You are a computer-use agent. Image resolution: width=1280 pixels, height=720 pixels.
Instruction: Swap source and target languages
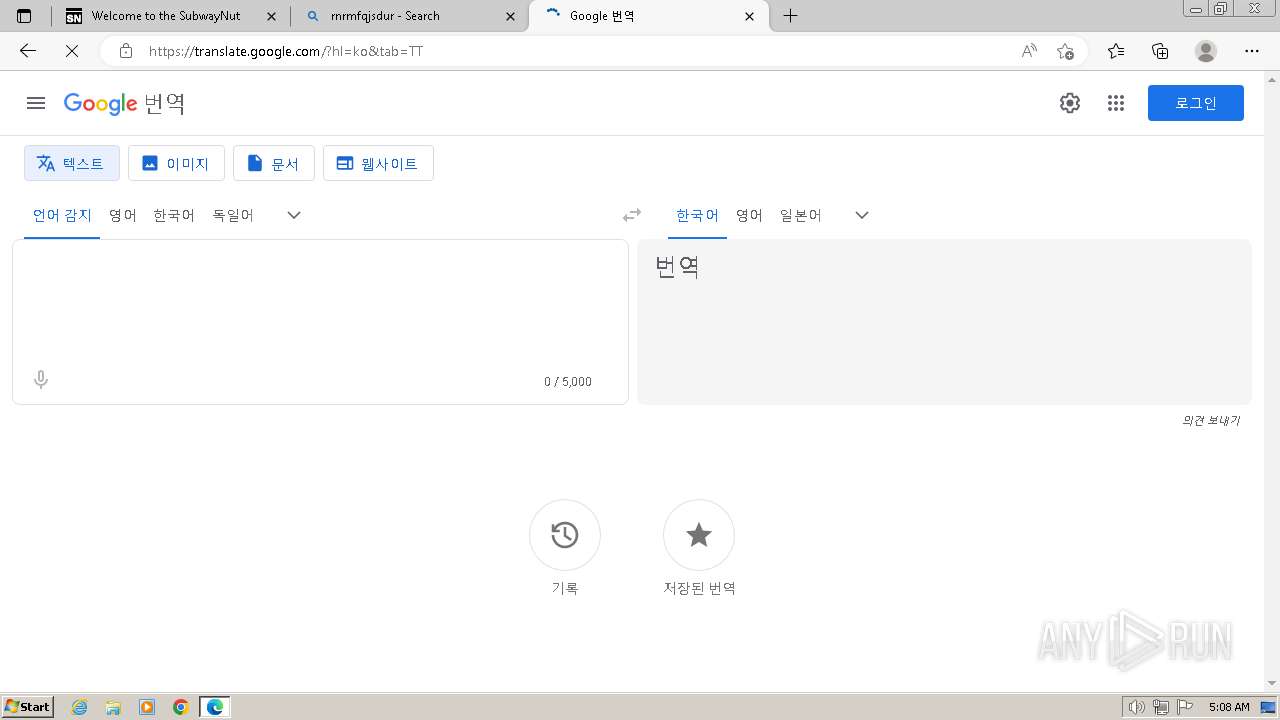tap(632, 215)
